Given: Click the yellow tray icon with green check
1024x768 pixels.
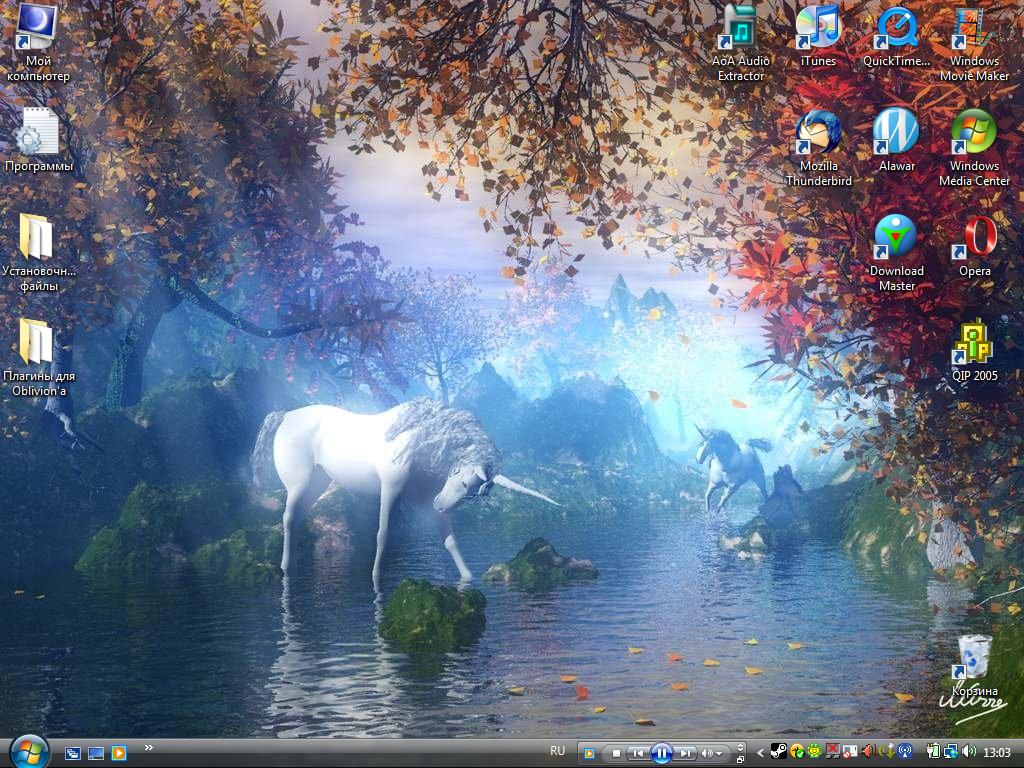Looking at the screenshot, I should pyautogui.click(x=797, y=752).
